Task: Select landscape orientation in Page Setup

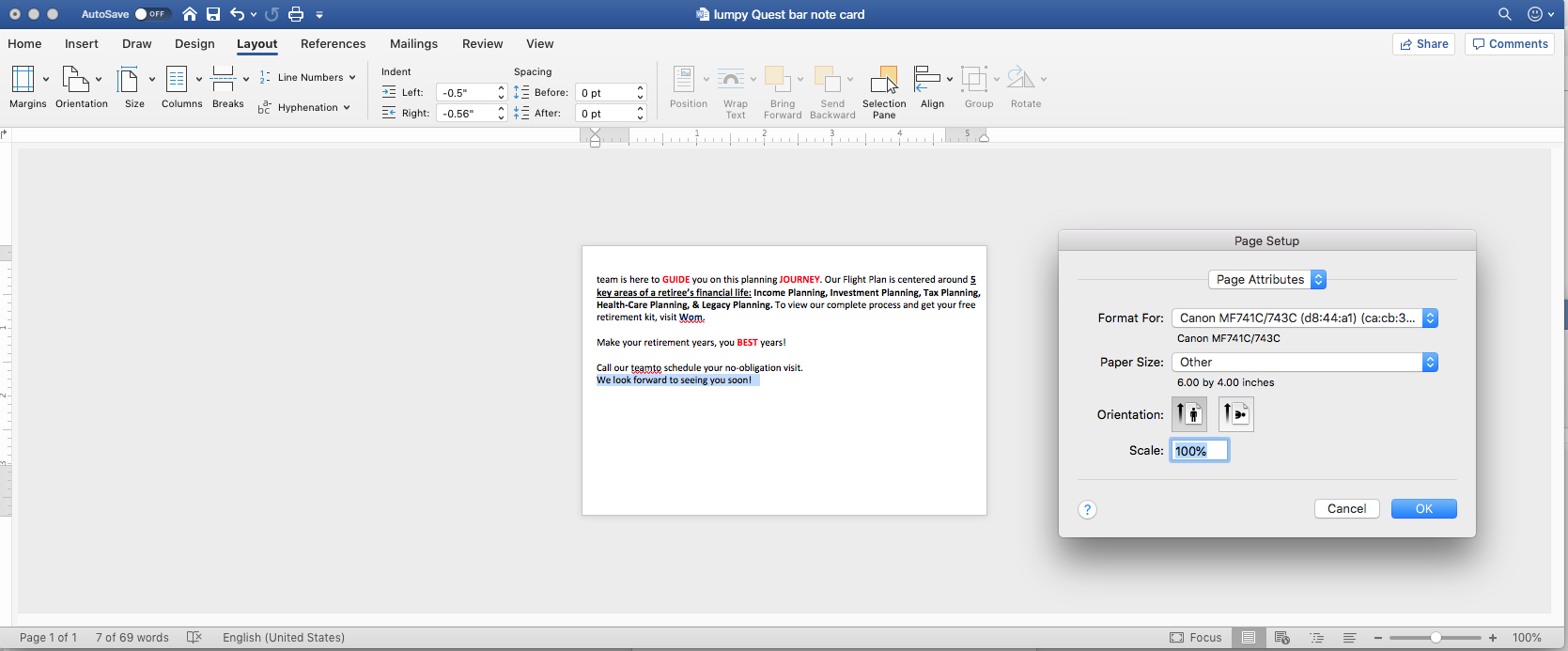Action: click(x=1236, y=414)
